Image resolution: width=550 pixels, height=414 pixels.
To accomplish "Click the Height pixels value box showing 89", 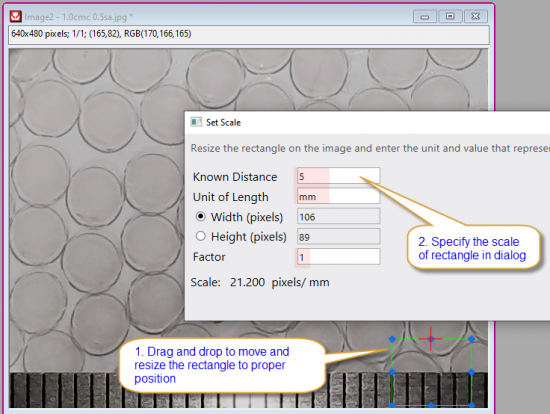I will coord(338,237).
